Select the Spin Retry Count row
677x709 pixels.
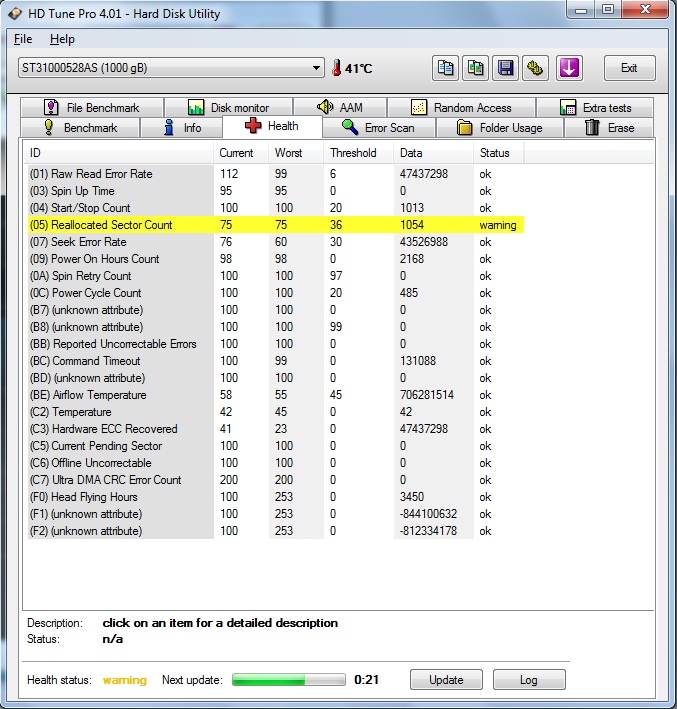[x=276, y=276]
